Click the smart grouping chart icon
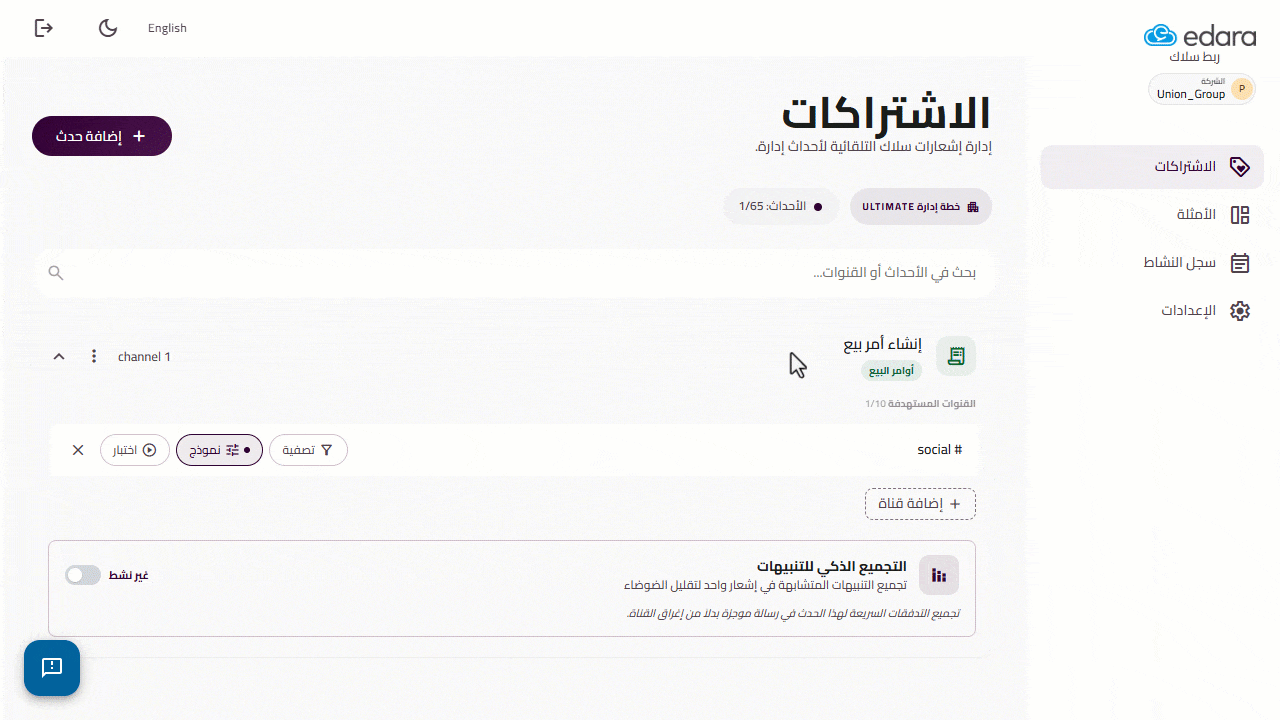1280x720 pixels. coord(939,575)
